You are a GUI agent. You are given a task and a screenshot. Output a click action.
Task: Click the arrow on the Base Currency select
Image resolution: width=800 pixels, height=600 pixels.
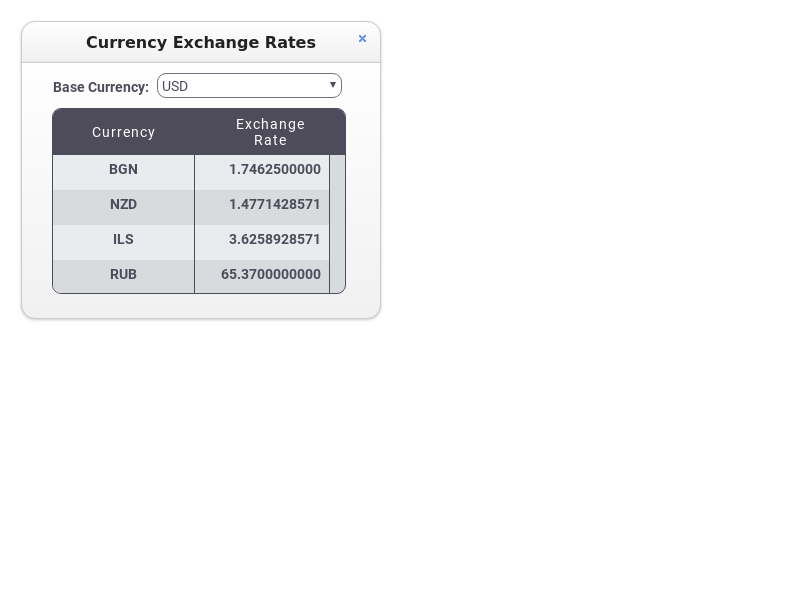point(333,85)
